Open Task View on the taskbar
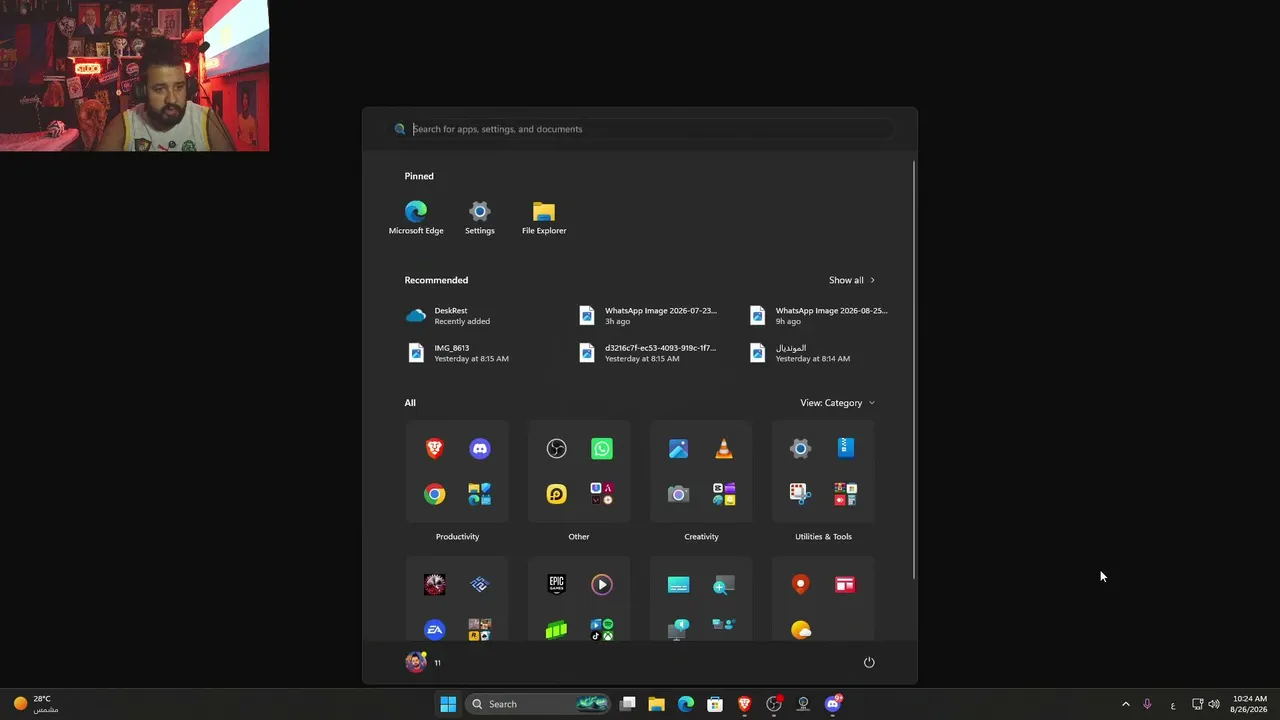 click(628, 704)
